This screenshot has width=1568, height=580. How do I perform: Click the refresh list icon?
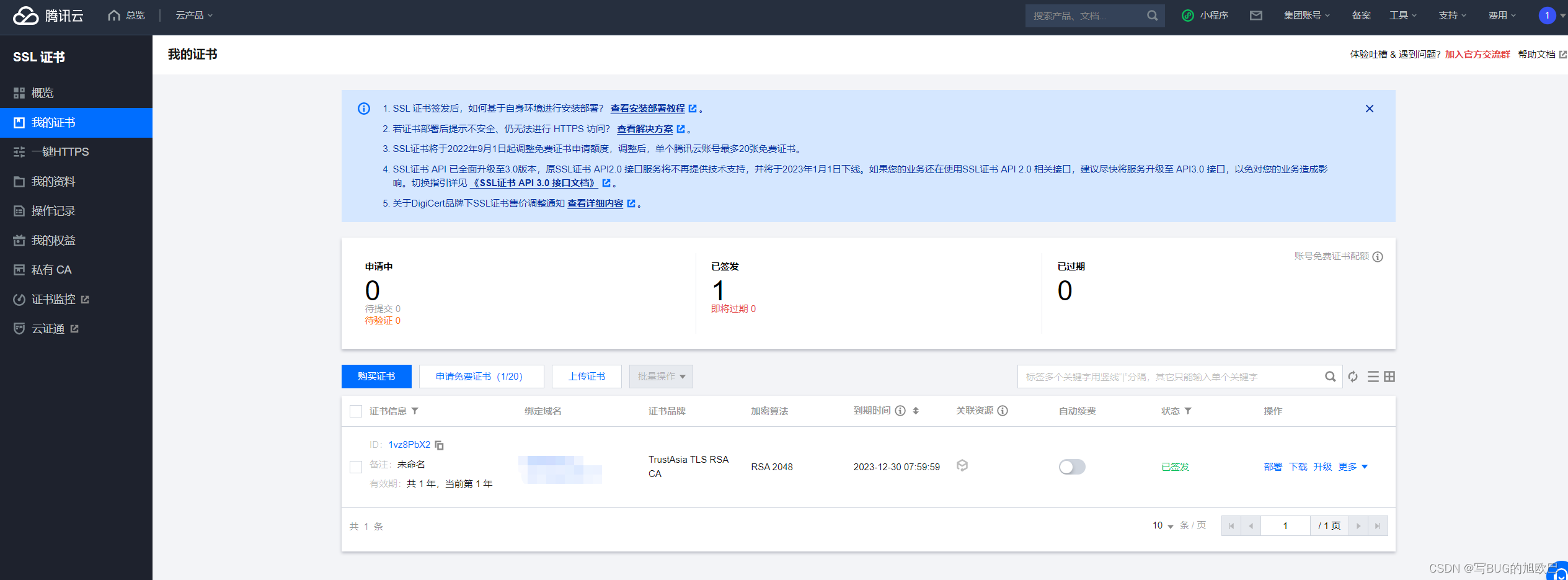[x=1353, y=377]
